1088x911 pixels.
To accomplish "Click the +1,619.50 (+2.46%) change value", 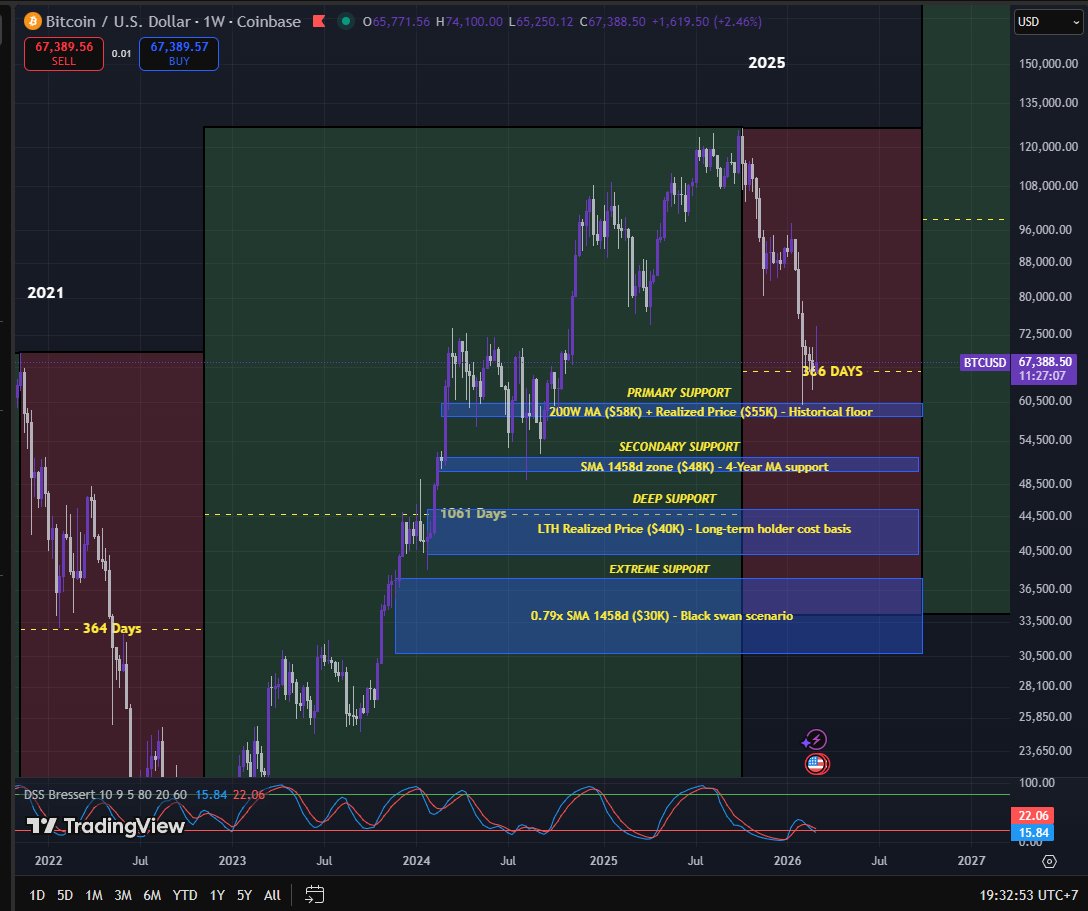I will pos(706,22).
